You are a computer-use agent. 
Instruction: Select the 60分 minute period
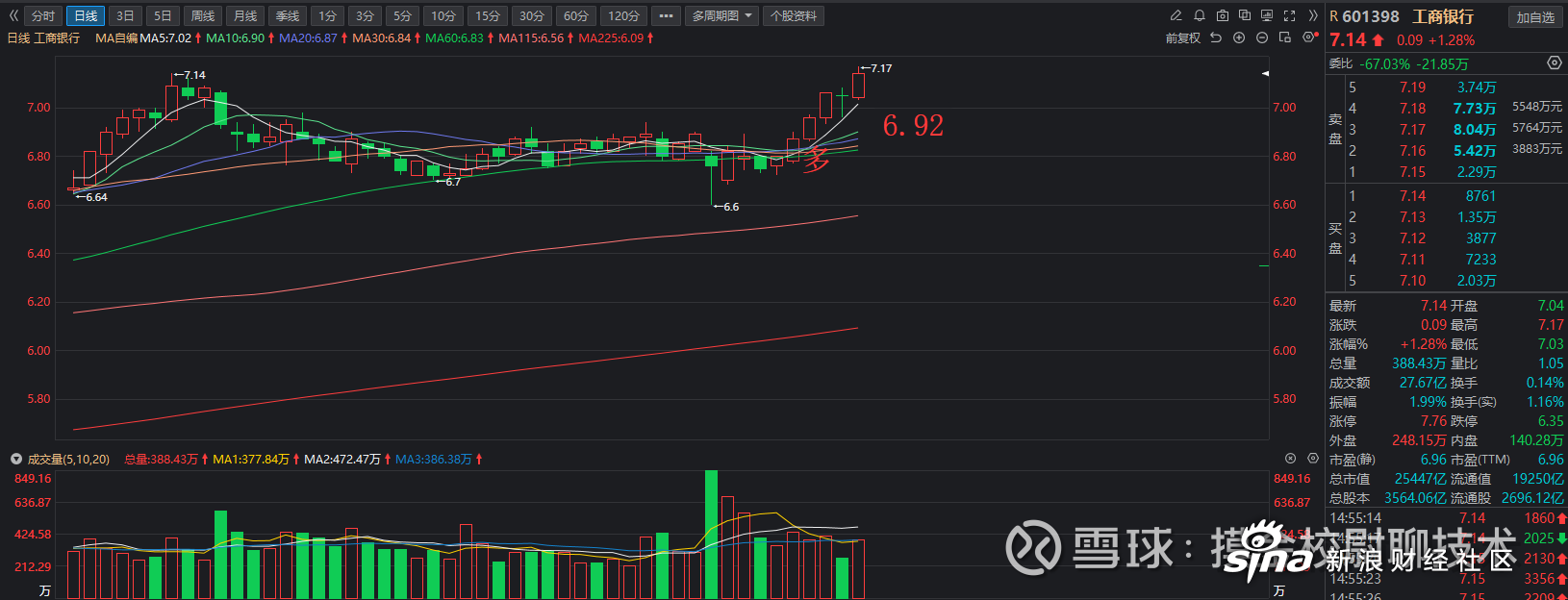(x=575, y=15)
